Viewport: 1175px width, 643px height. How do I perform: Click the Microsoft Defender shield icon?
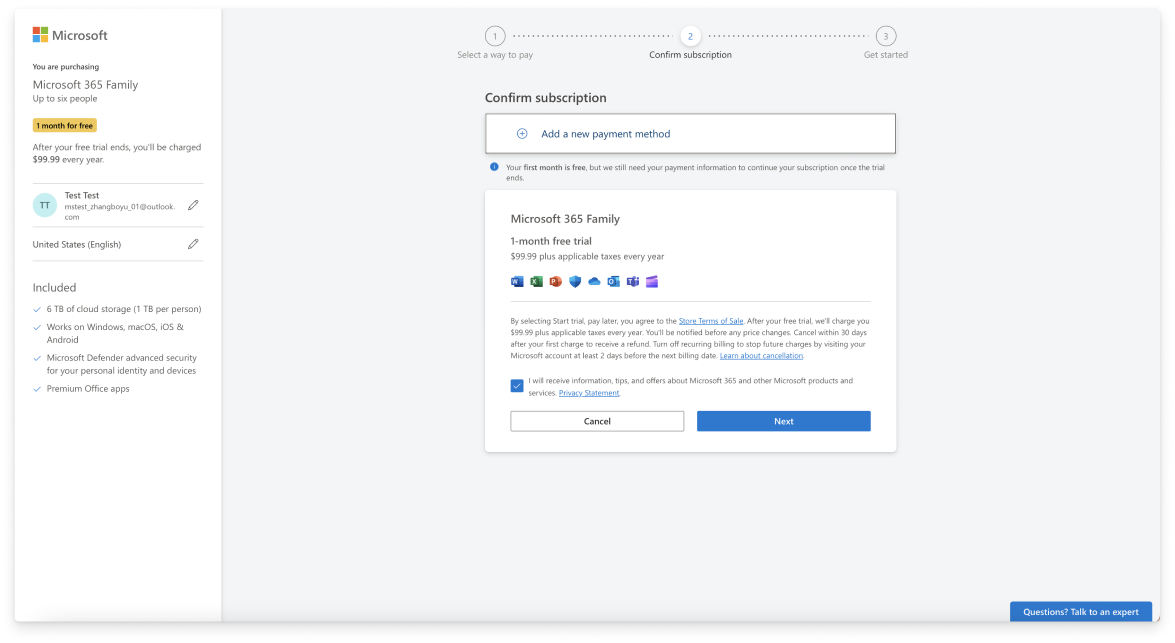[x=575, y=282]
